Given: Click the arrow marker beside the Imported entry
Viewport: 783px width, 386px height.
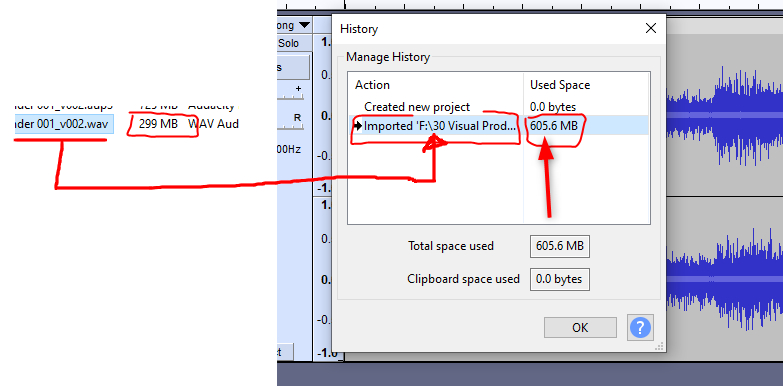Looking at the screenshot, I should (358, 126).
